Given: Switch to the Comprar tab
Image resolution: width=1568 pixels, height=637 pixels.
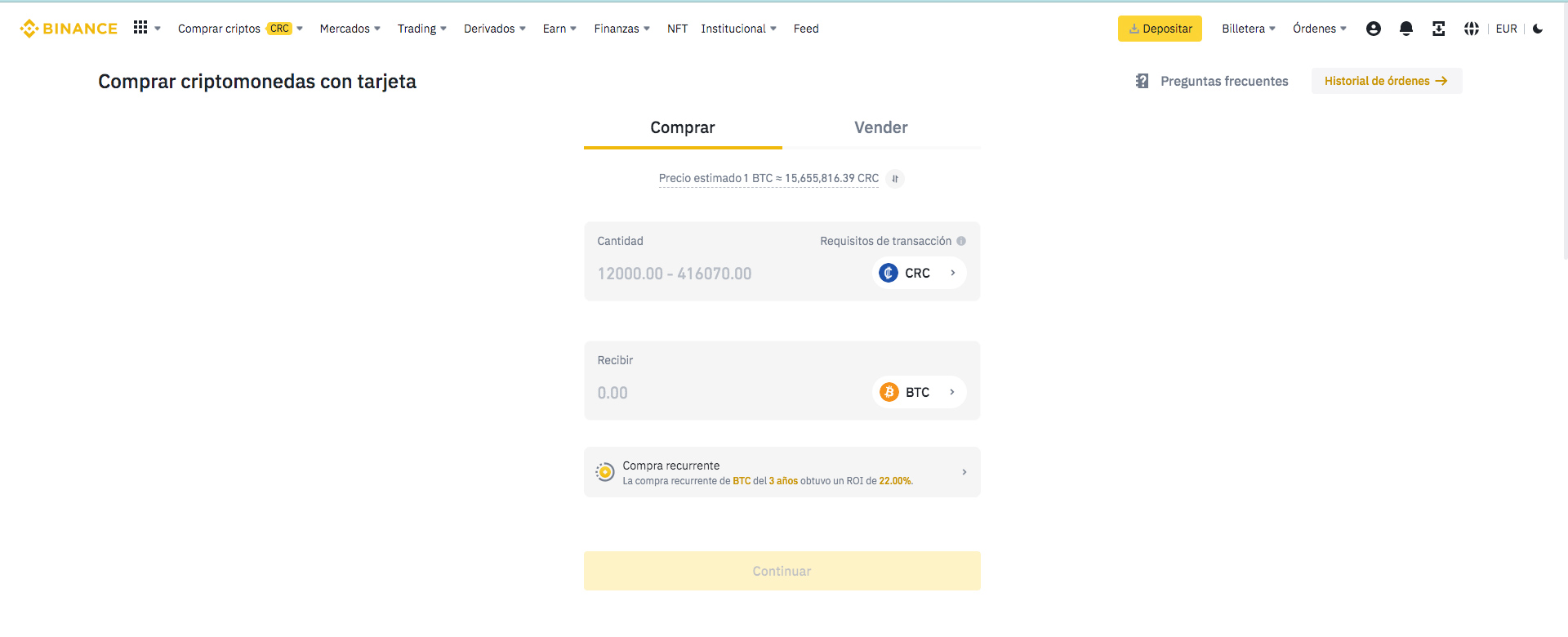Looking at the screenshot, I should click(683, 127).
